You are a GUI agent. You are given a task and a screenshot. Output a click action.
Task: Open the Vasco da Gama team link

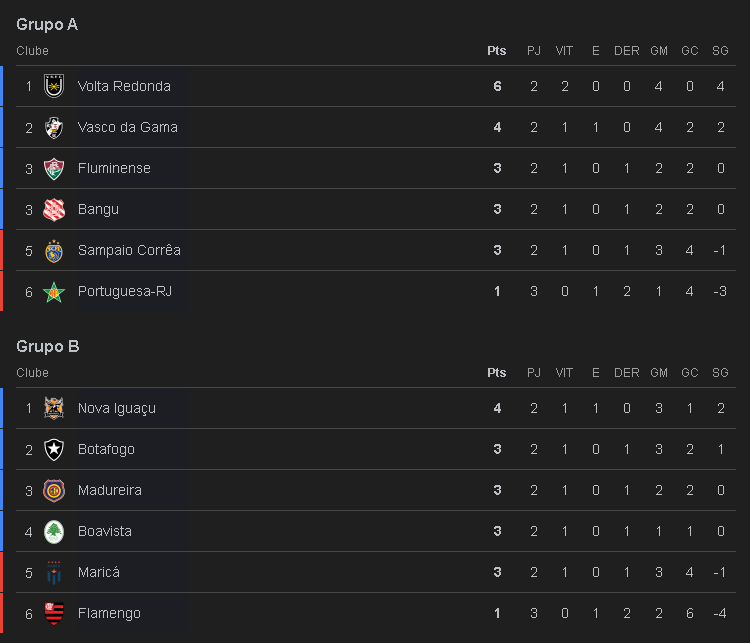point(127,127)
